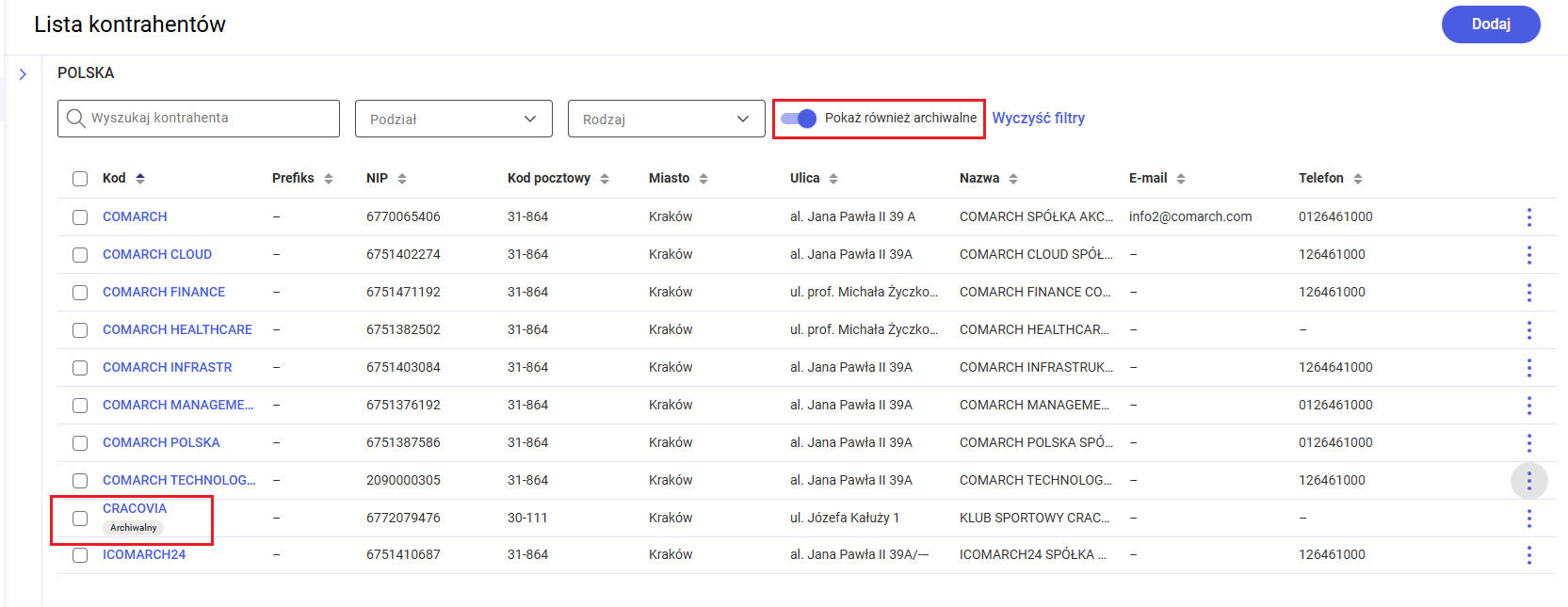Click three-dot menu for ICOMARCH24 row
The width and height of the screenshot is (1568, 607).
pos(1528,555)
